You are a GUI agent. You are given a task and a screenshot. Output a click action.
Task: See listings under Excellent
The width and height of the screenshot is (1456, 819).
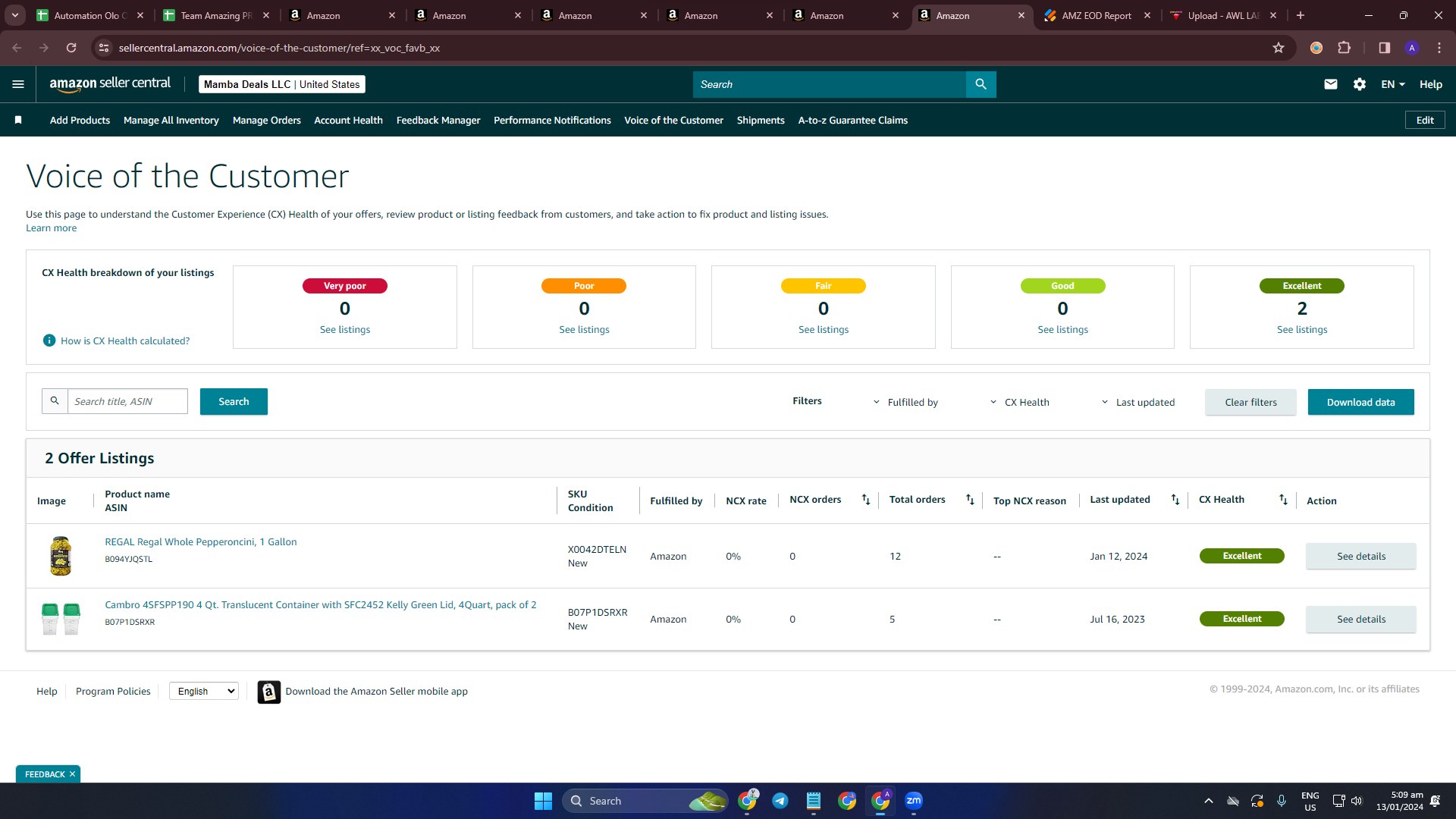click(x=1302, y=329)
